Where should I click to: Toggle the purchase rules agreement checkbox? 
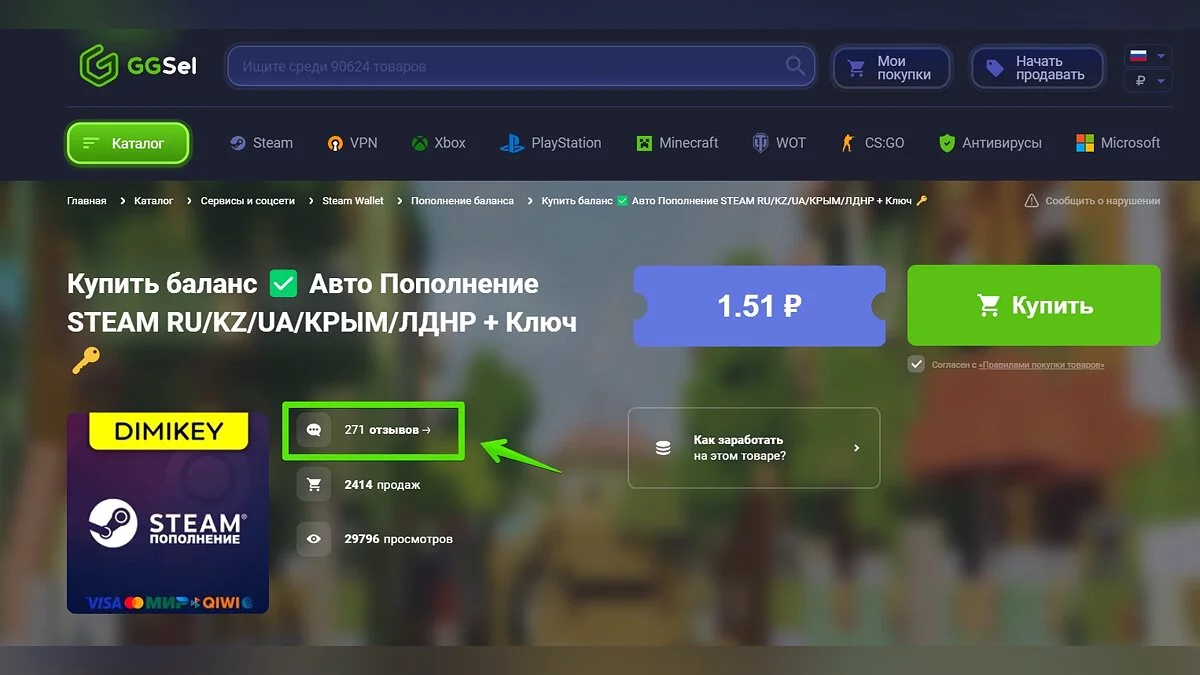point(916,364)
